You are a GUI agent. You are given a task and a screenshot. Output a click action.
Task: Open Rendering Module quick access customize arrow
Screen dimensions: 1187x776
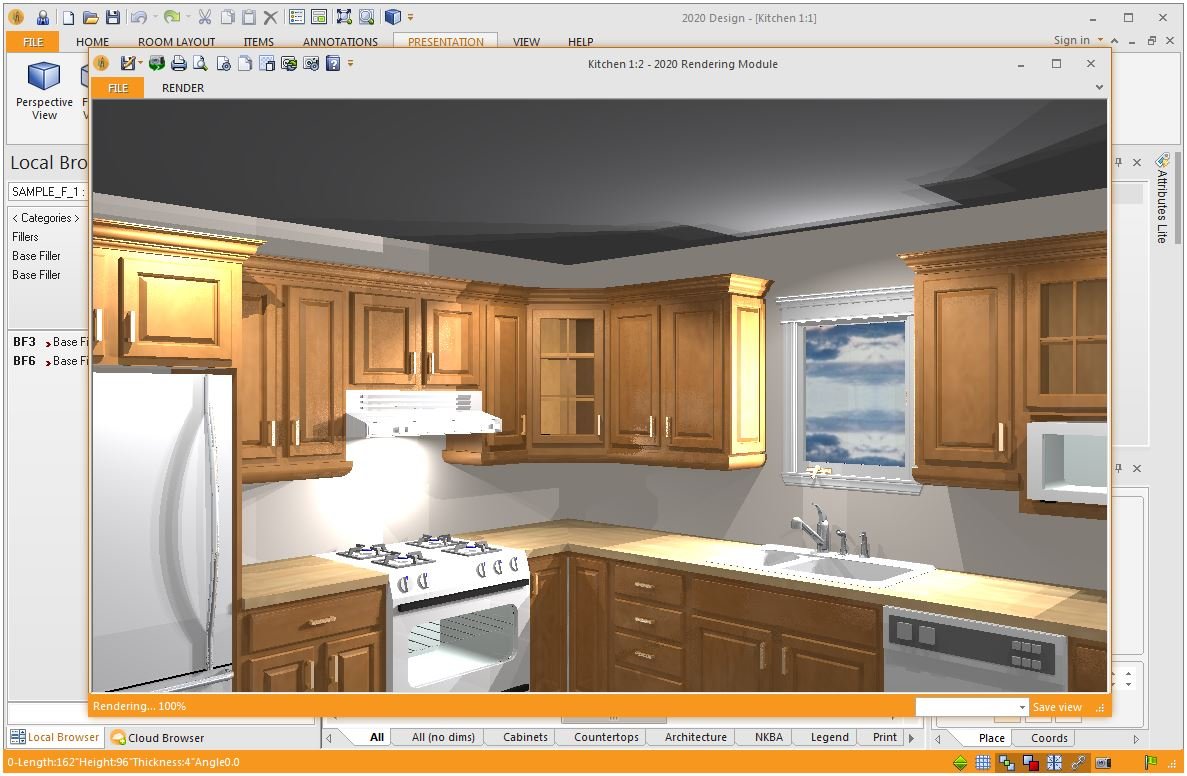[350, 64]
